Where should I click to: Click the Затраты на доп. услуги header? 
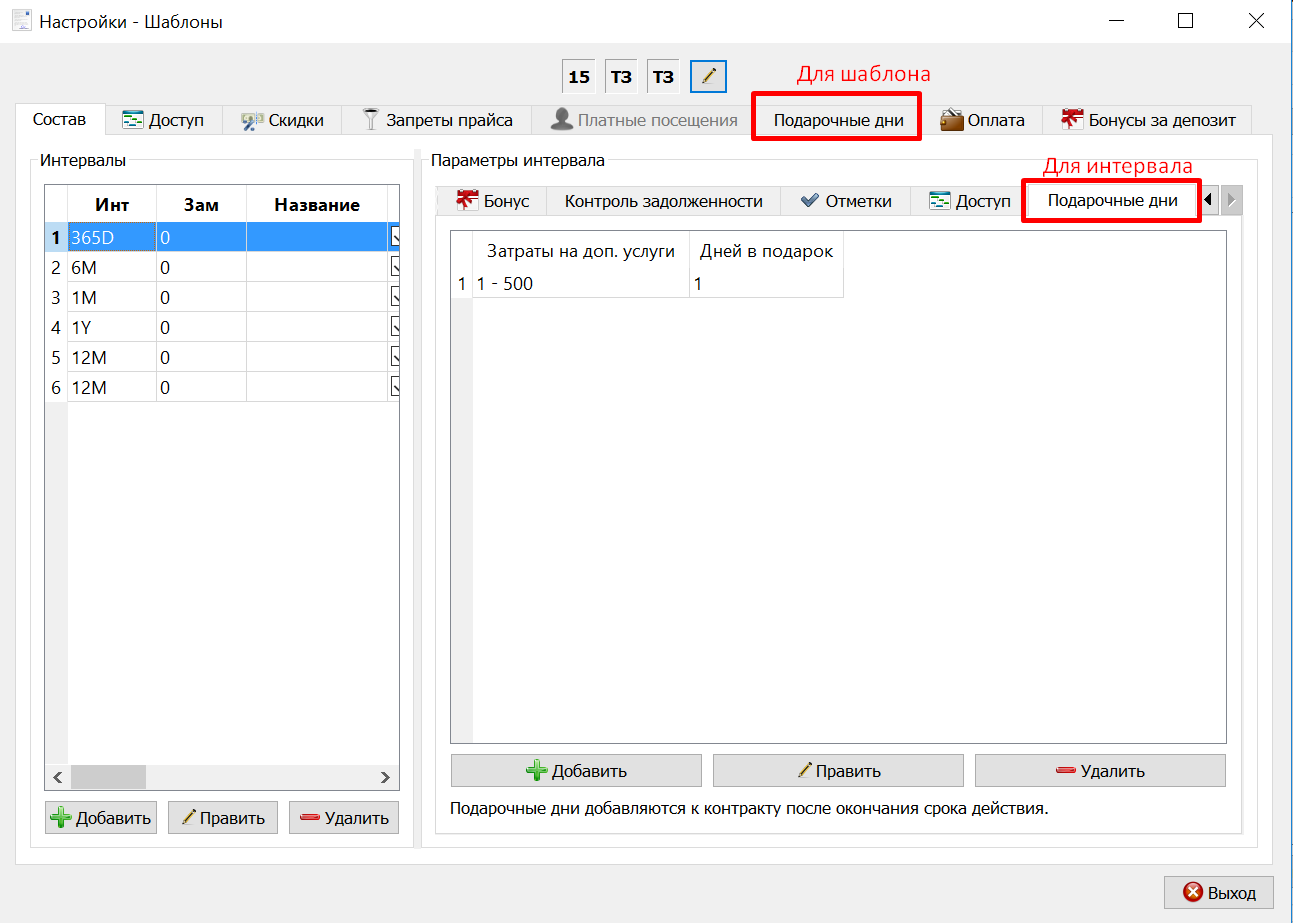pyautogui.click(x=580, y=251)
